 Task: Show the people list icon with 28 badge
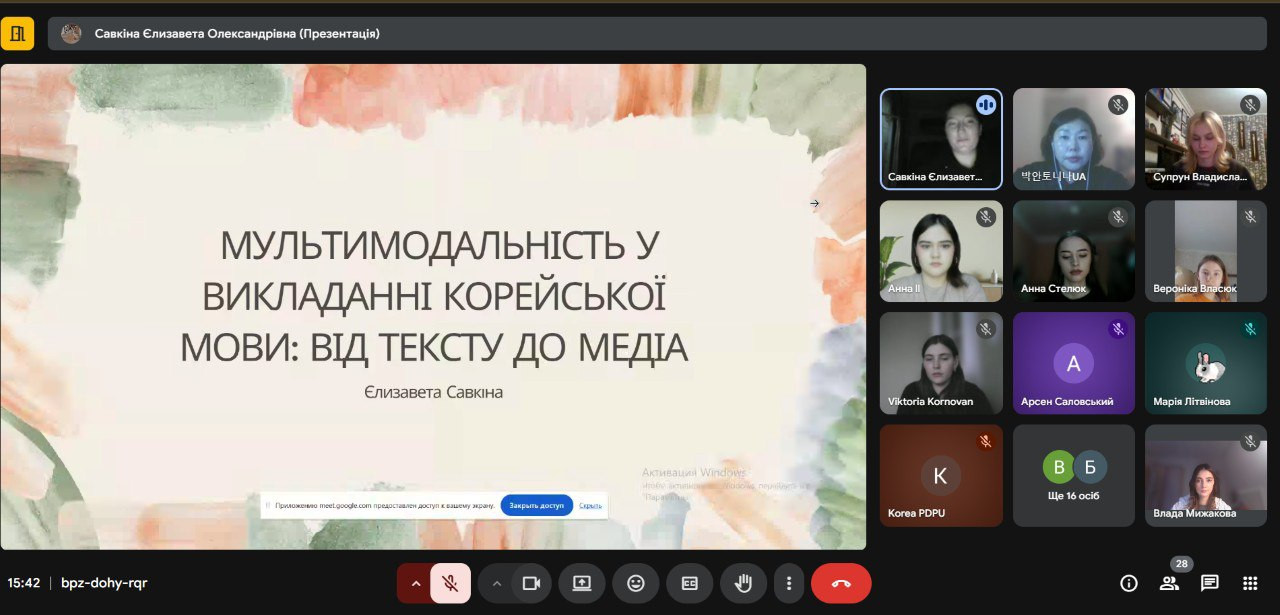click(x=1168, y=583)
